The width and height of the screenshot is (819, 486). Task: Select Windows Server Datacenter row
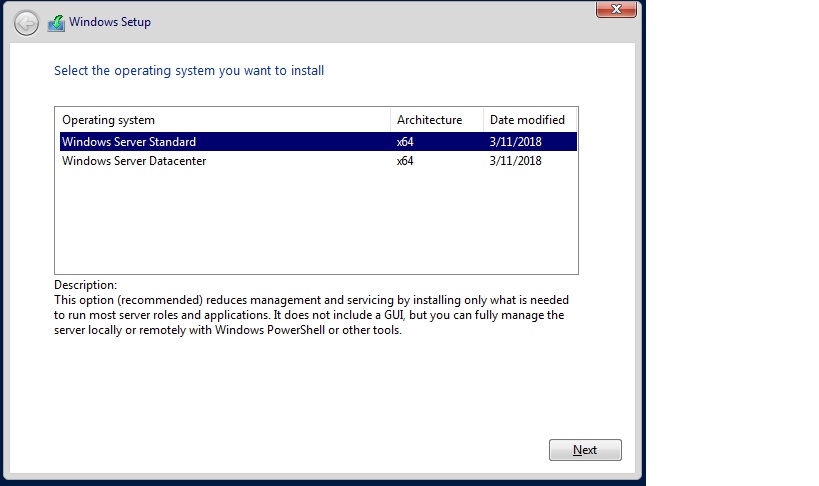pyautogui.click(x=318, y=161)
